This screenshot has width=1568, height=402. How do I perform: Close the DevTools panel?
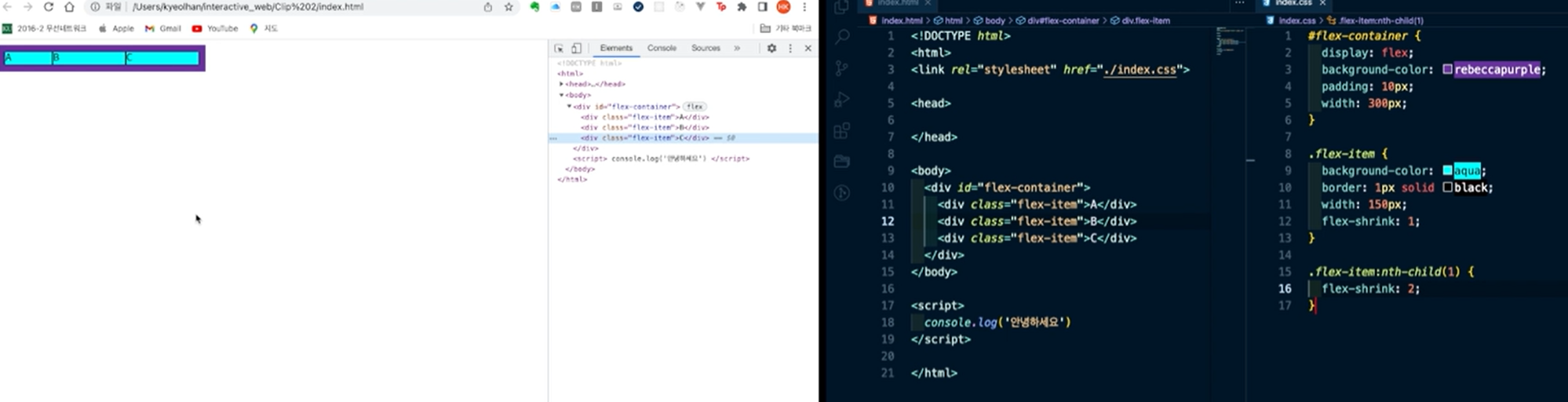(x=808, y=49)
